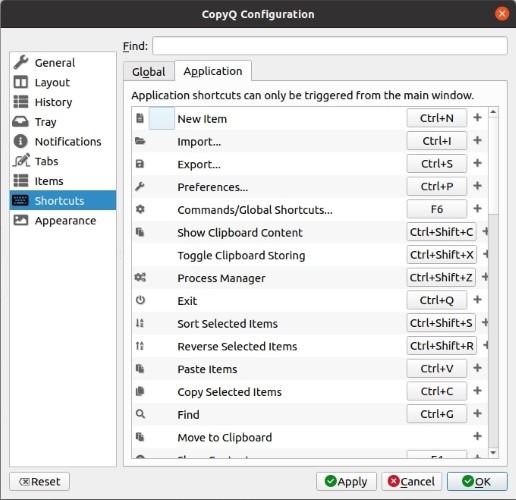Edit the Ctrl+Shift+S shortcut button

point(441,323)
